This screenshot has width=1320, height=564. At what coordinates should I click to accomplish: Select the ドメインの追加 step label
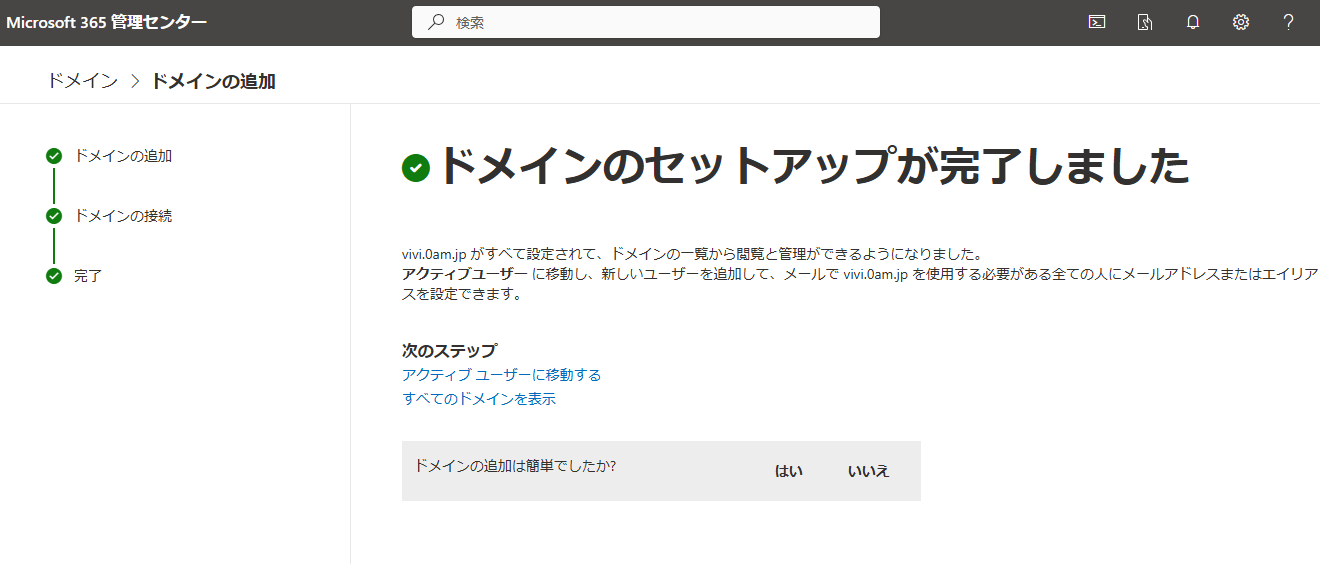point(123,156)
